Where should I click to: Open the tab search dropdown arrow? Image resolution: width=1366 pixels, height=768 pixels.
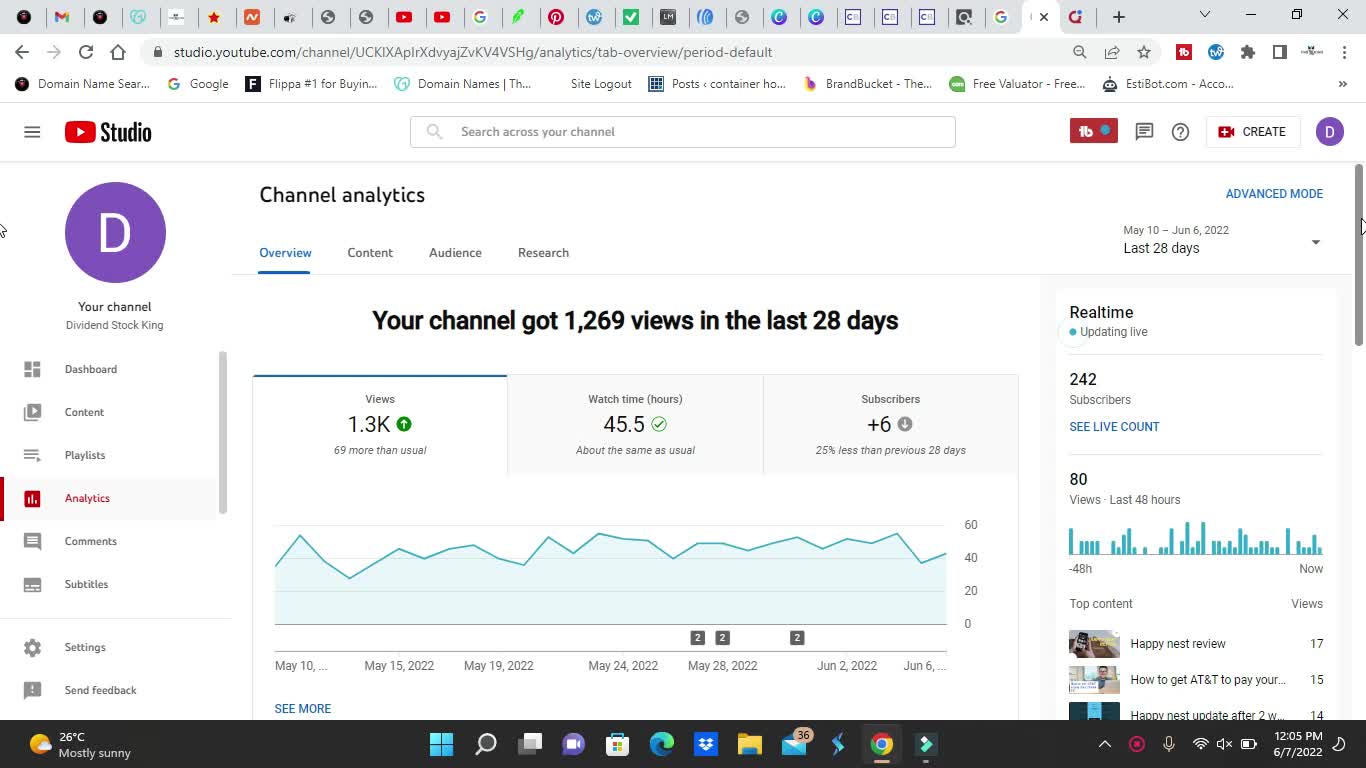coord(1205,15)
